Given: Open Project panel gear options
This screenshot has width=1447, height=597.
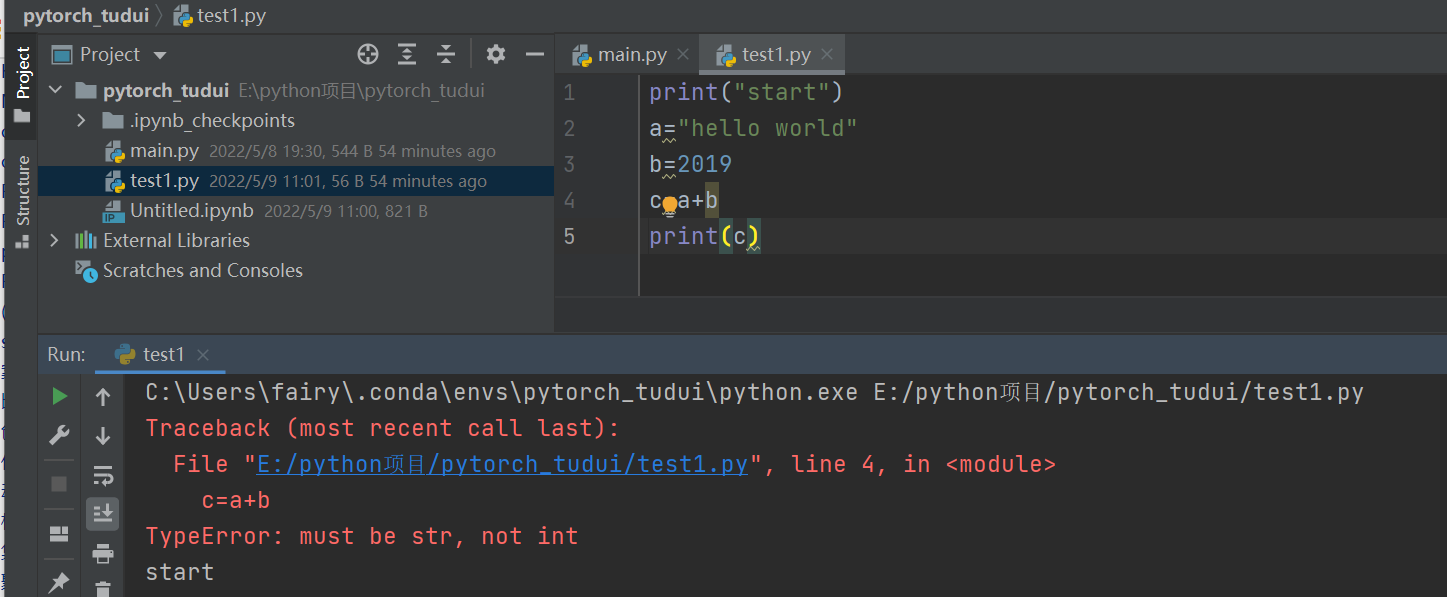Looking at the screenshot, I should pyautogui.click(x=496, y=55).
